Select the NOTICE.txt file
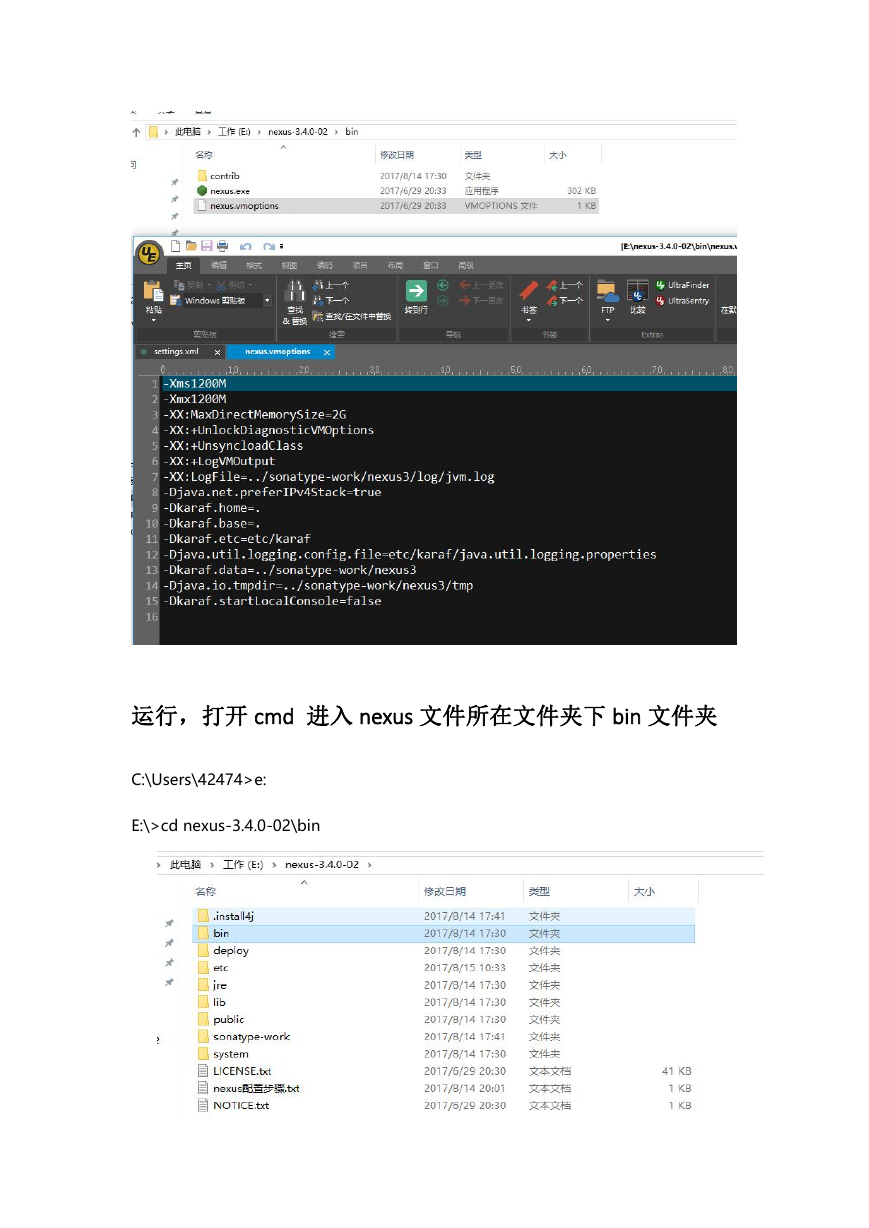Screen dimensions: 869x1228 241,1106
